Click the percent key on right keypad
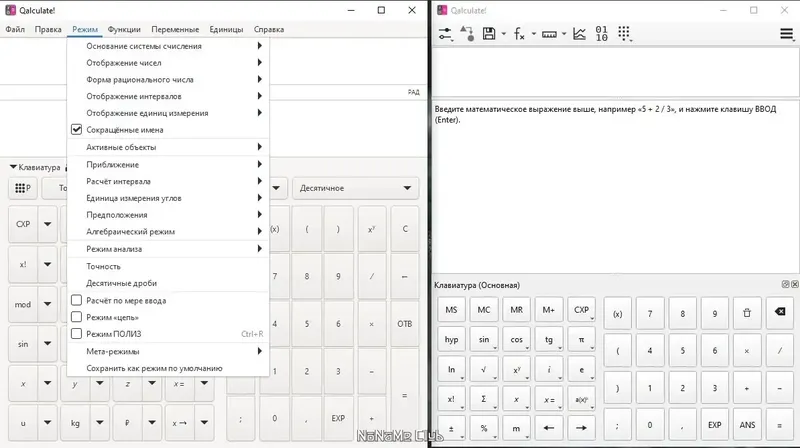The height and width of the screenshot is (448, 800). click(x=484, y=428)
